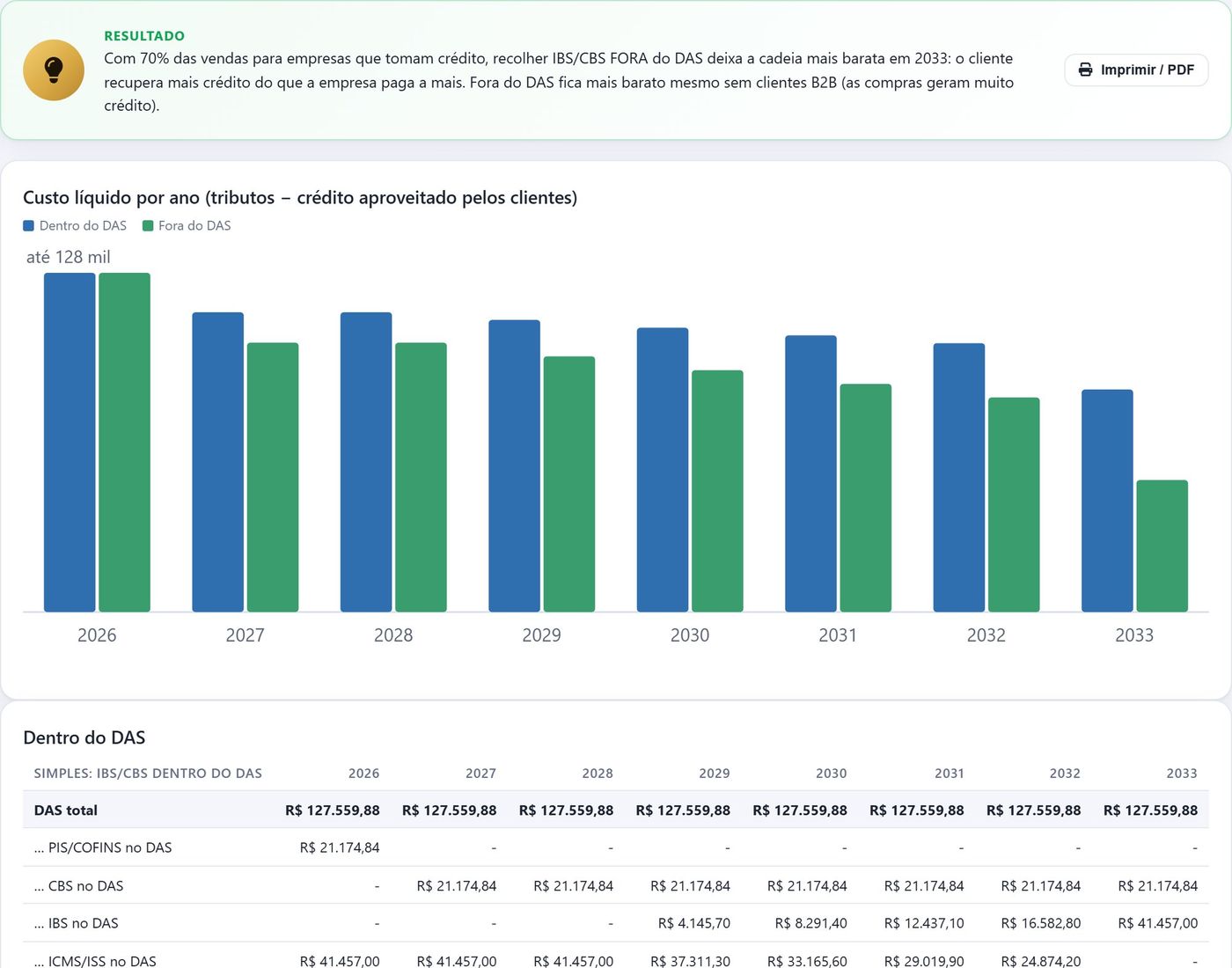Click the CBS no DAS row label
Image resolution: width=1232 pixels, height=968 pixels.
pyautogui.click(x=78, y=885)
